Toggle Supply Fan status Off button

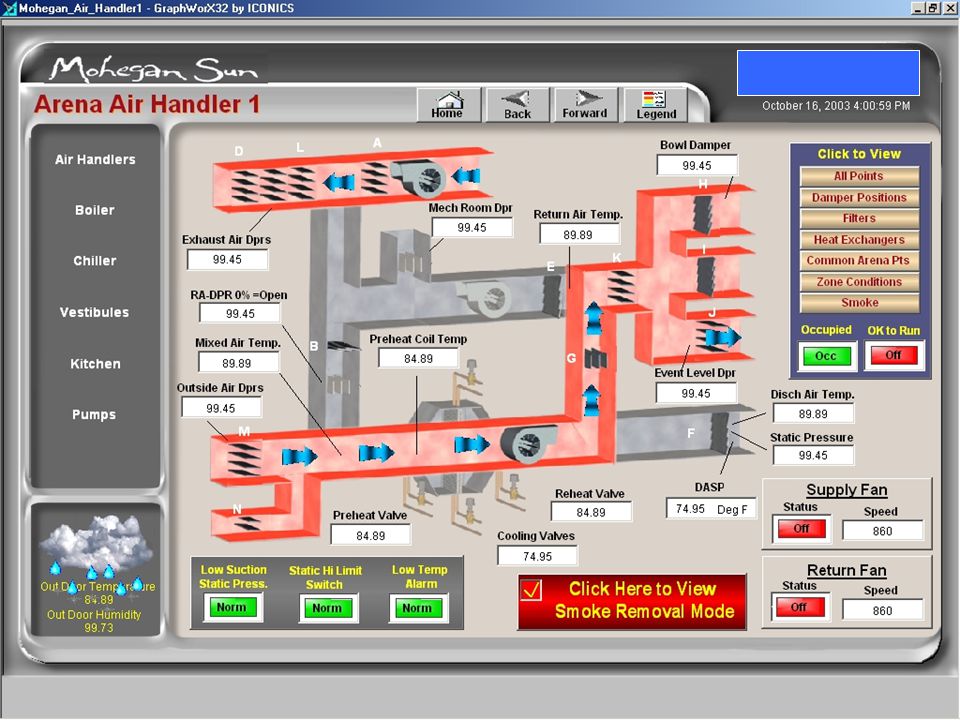pyautogui.click(x=801, y=528)
